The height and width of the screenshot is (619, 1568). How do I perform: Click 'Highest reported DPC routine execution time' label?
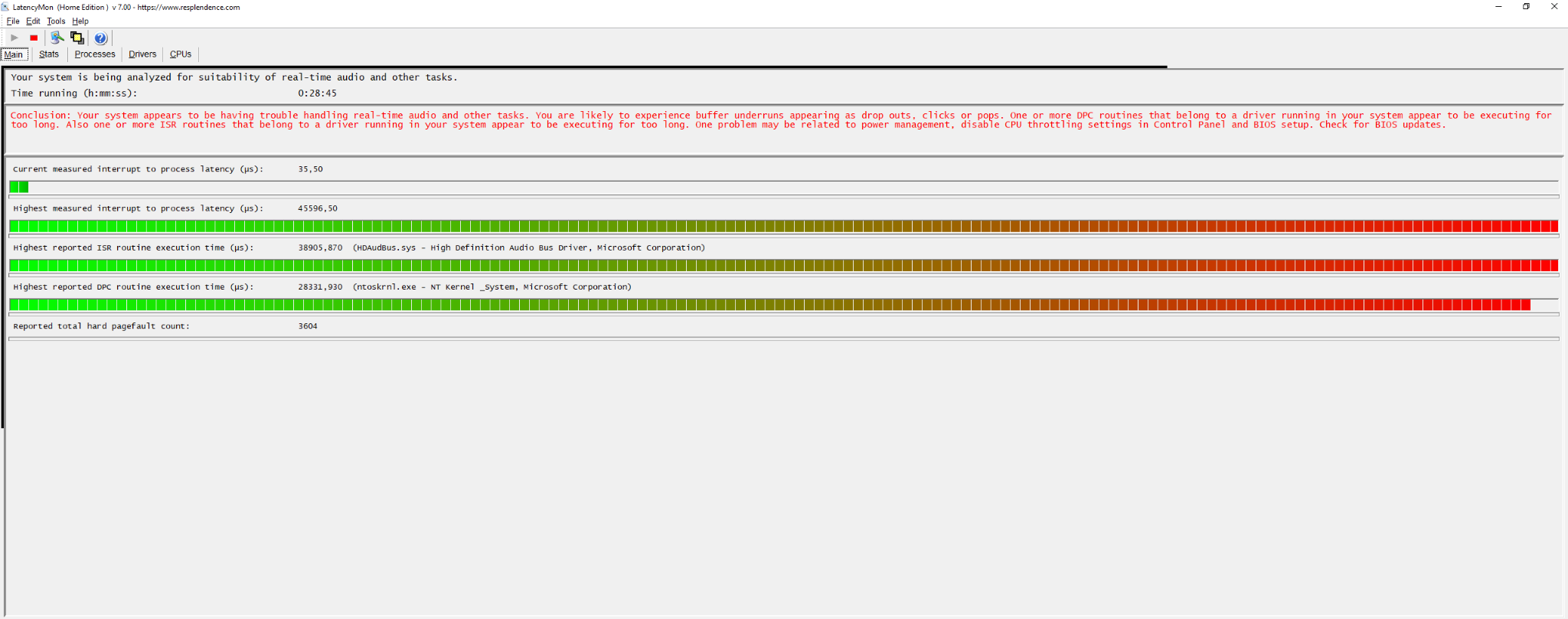(133, 287)
